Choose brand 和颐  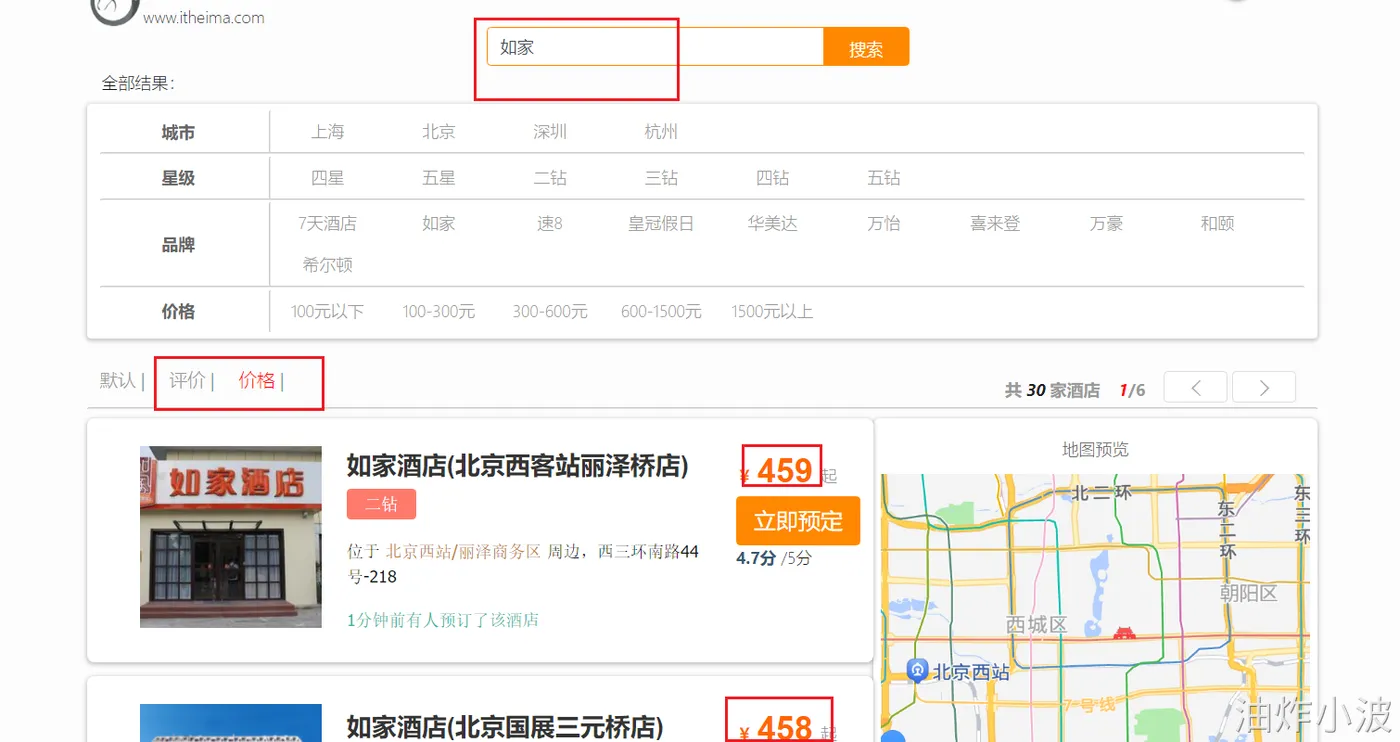[1217, 224]
